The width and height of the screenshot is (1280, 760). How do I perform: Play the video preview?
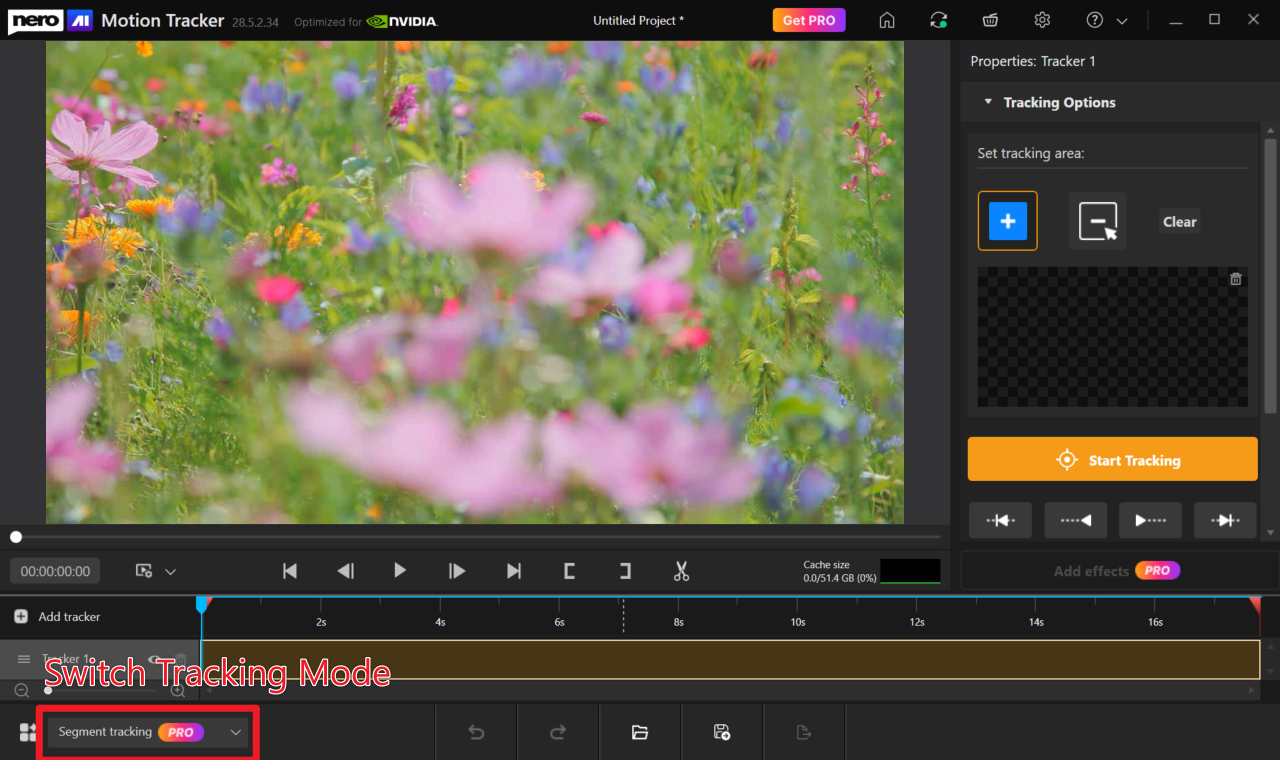point(400,571)
